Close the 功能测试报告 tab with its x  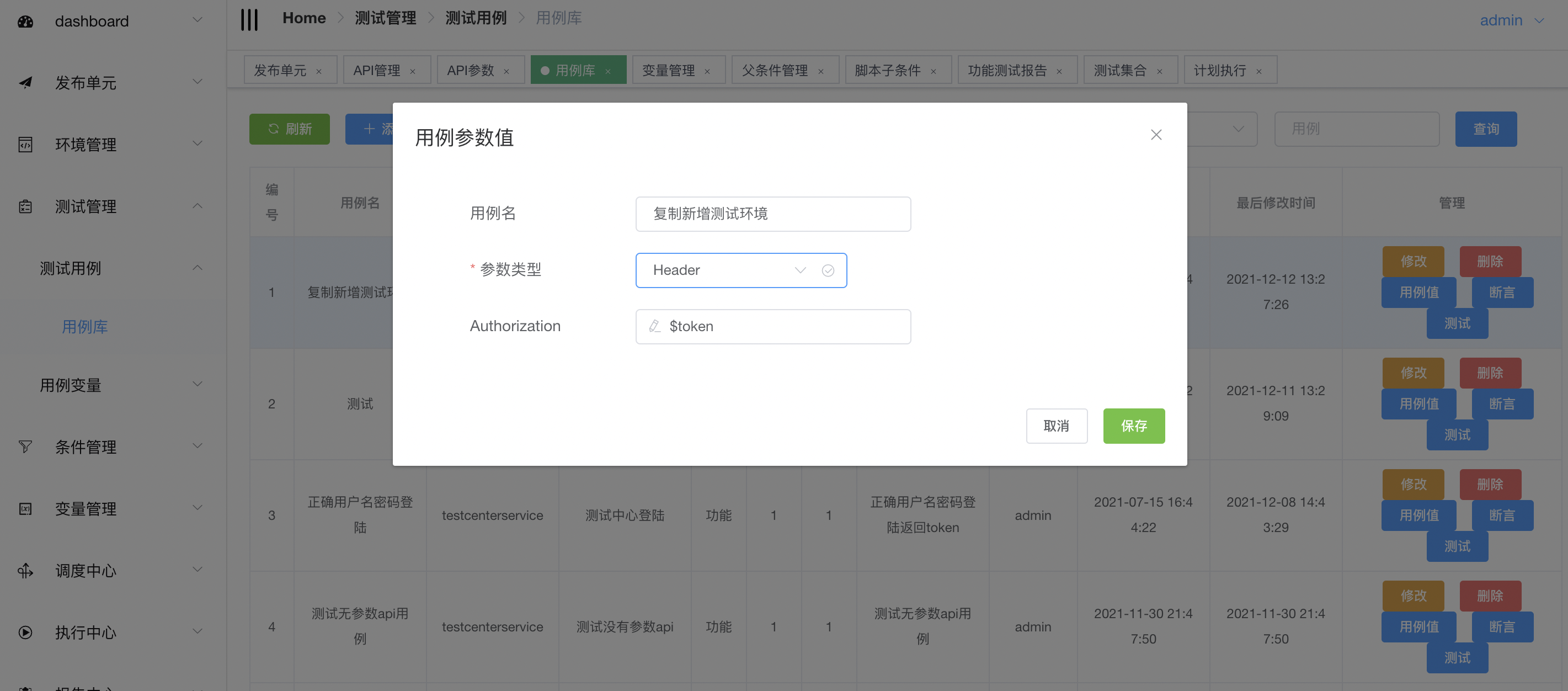coord(1059,71)
